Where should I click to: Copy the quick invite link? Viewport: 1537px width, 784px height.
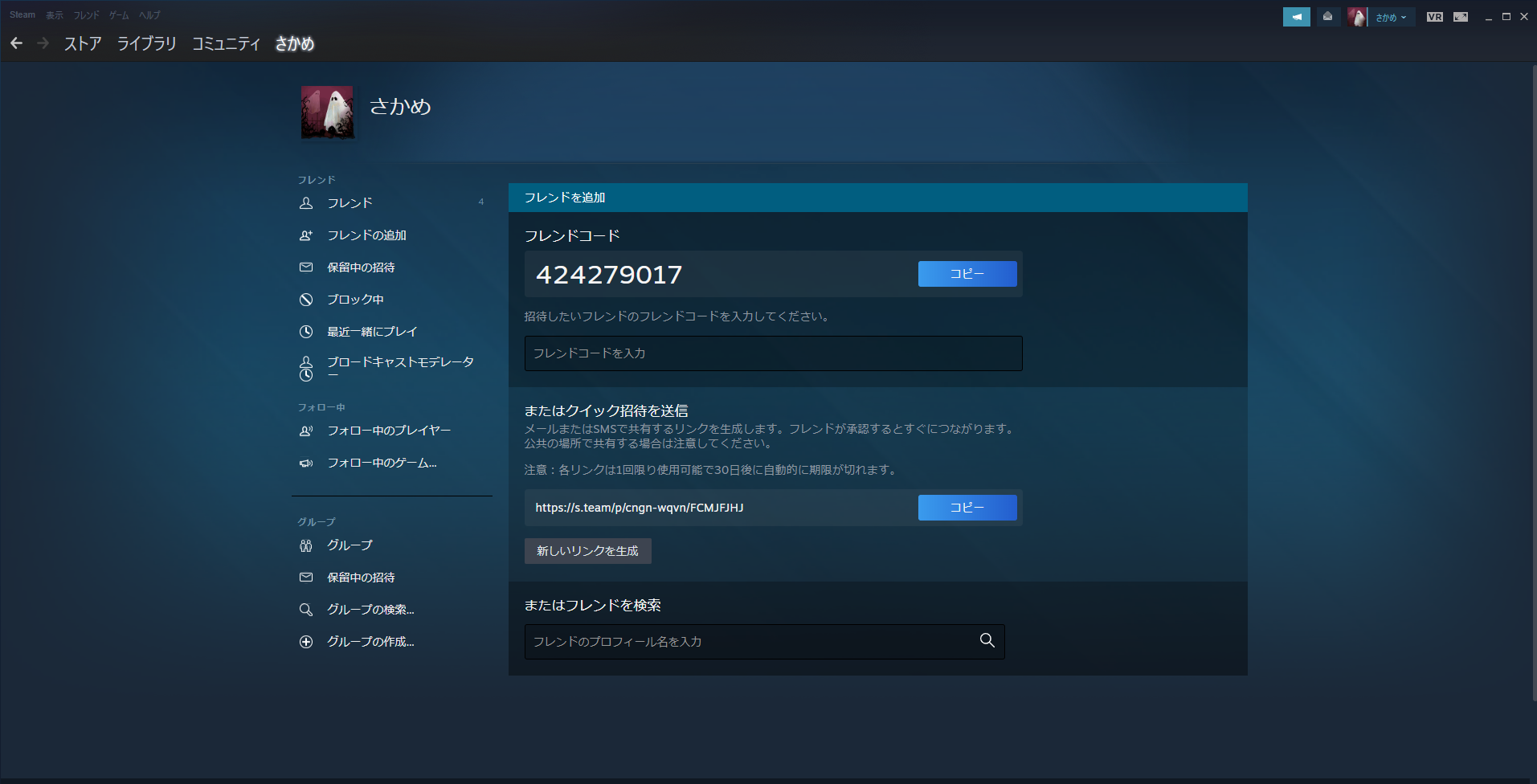(967, 508)
